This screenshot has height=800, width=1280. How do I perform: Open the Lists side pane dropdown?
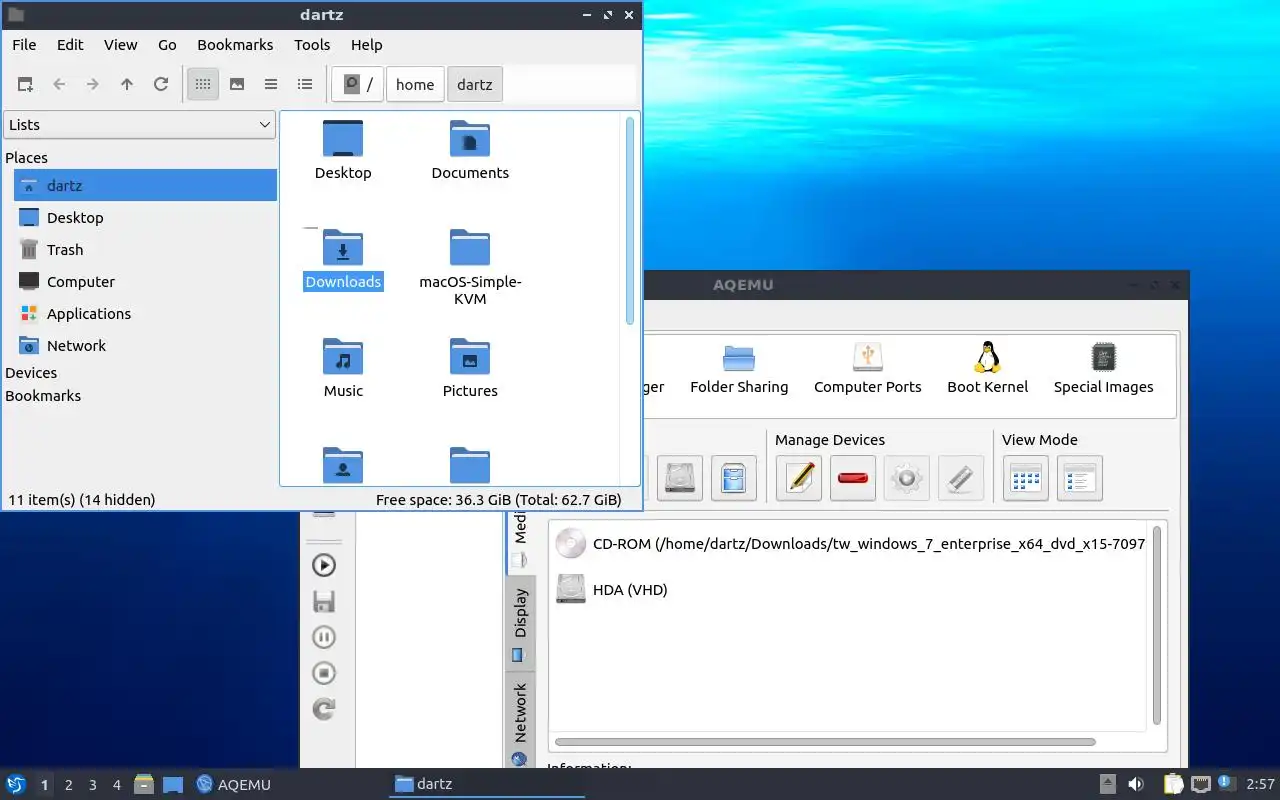(x=140, y=124)
